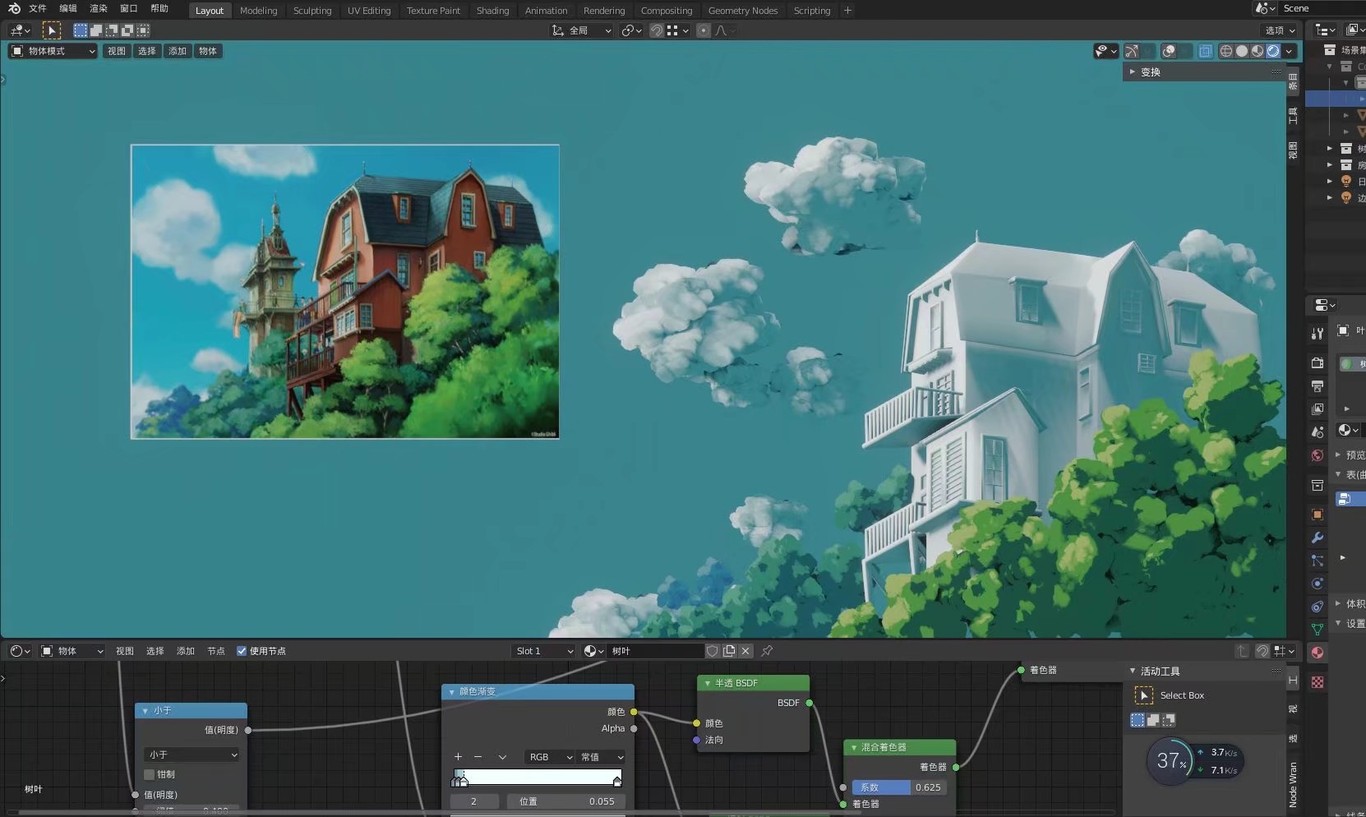
Task: Open the 常值 interpolation dropdown
Action: pyautogui.click(x=601, y=757)
